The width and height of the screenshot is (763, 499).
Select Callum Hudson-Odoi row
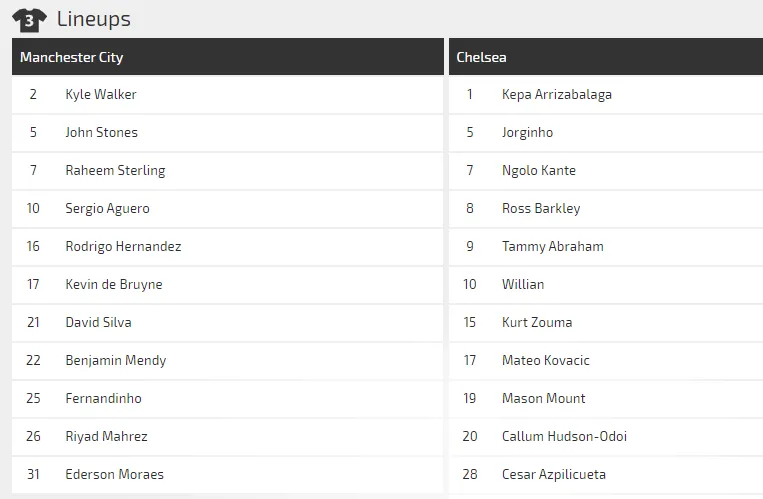(x=565, y=437)
